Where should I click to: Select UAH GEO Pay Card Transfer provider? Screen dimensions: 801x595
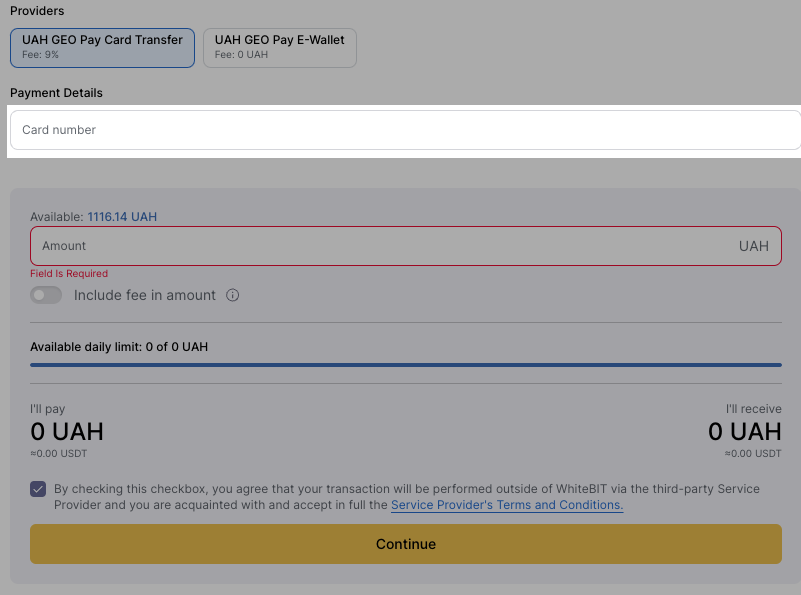click(102, 48)
